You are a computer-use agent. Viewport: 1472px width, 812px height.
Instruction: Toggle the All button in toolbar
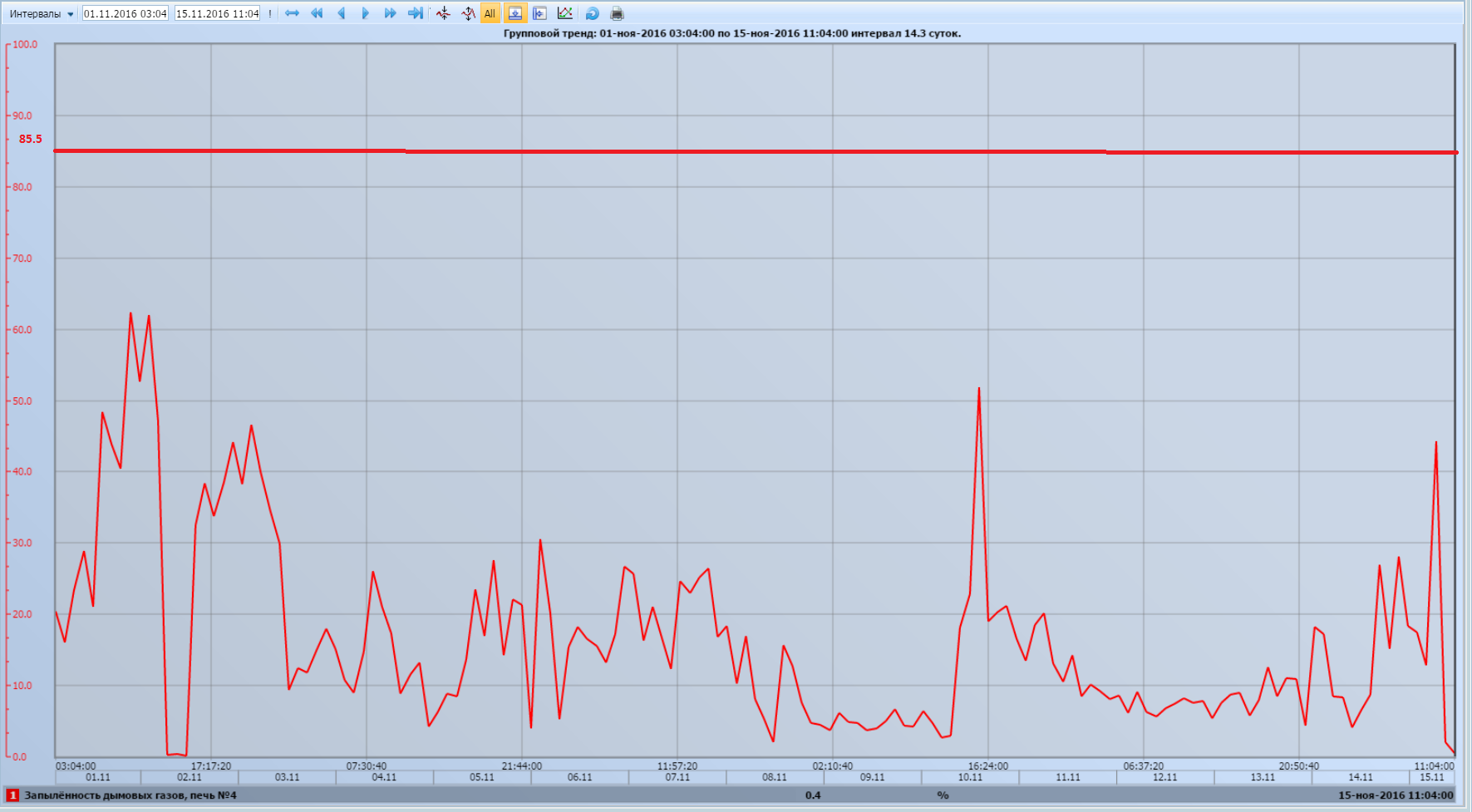point(490,13)
